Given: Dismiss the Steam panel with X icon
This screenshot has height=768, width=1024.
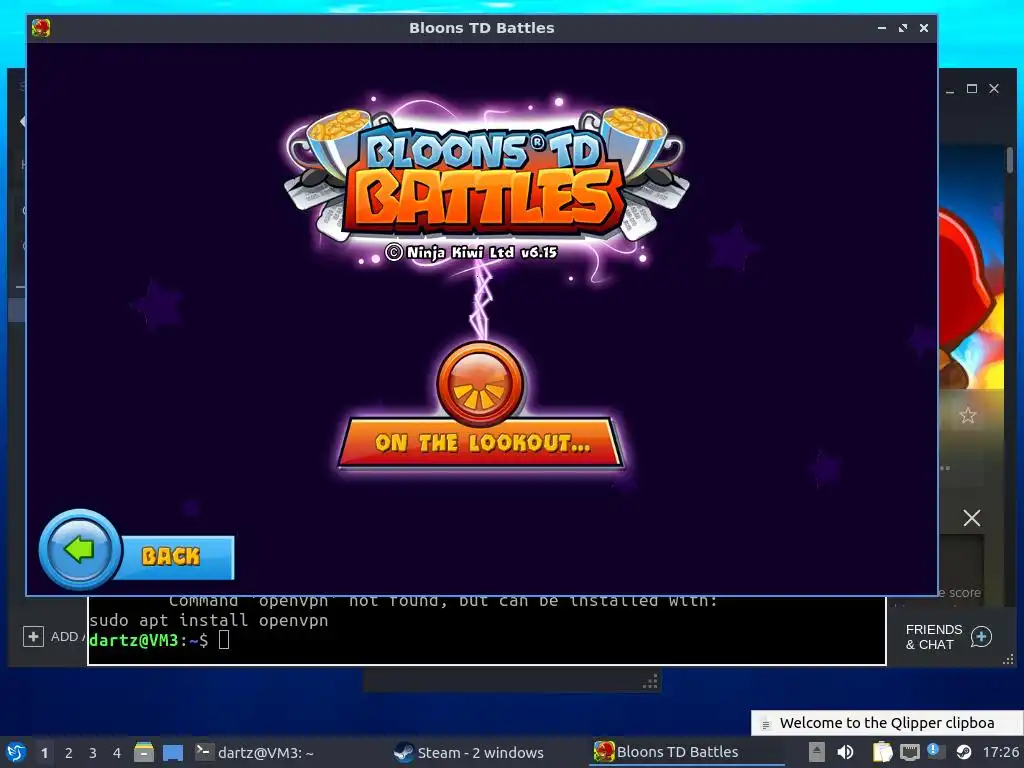Looking at the screenshot, I should coord(972,518).
